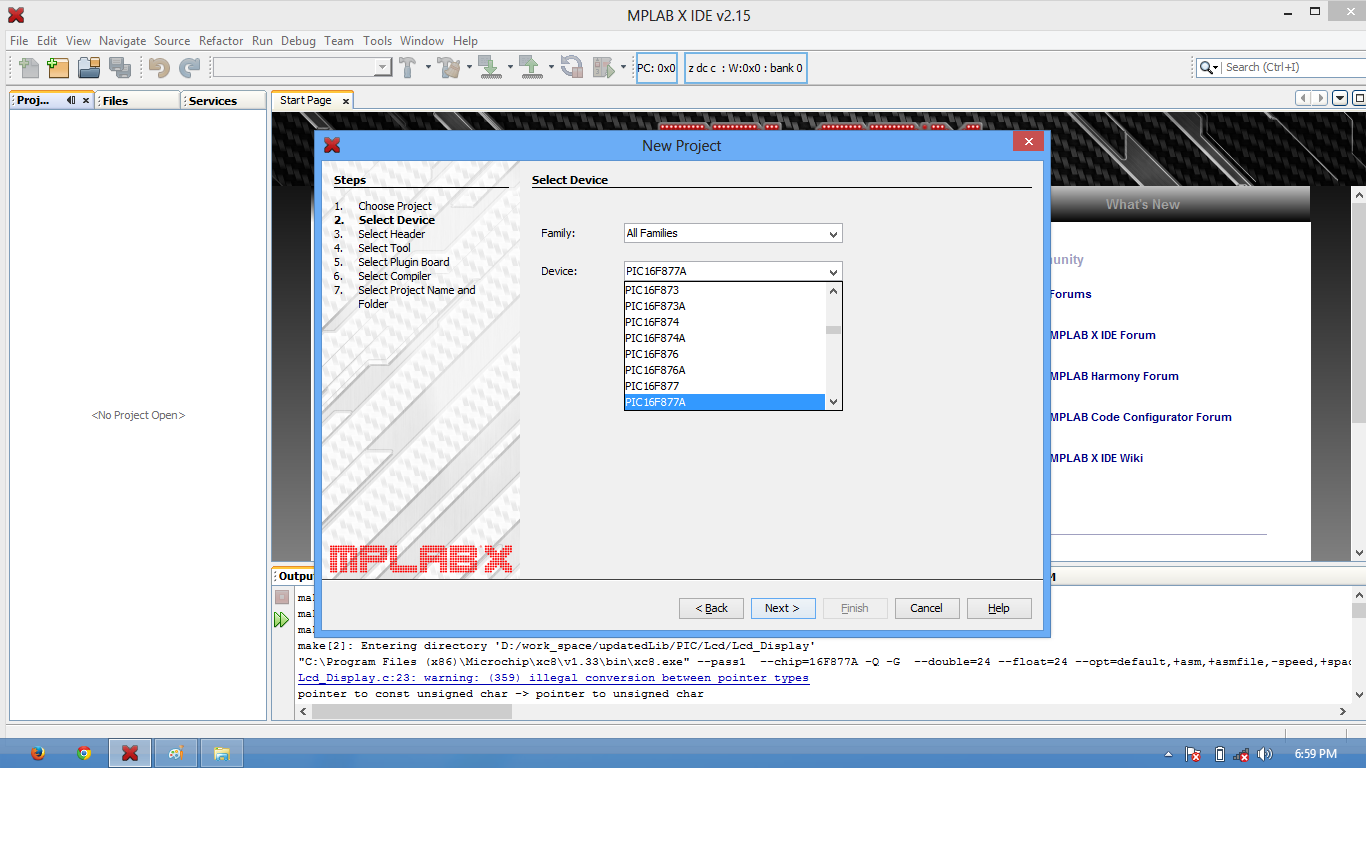Click Read Device Memory upload icon

tap(530, 68)
